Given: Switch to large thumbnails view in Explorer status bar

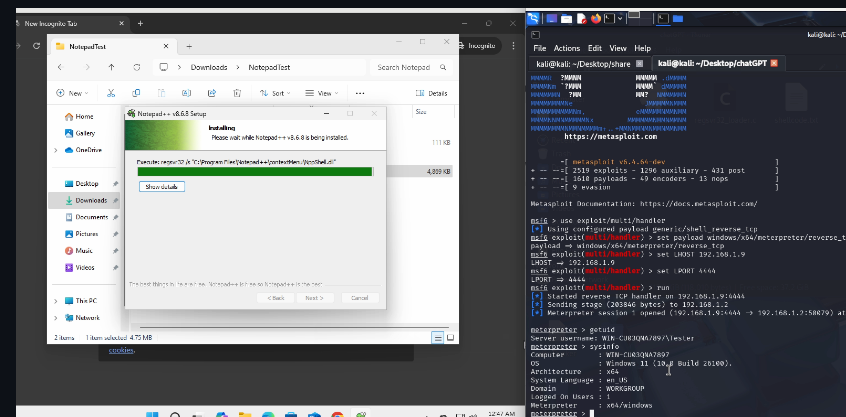Looking at the screenshot, I should coord(450,338).
